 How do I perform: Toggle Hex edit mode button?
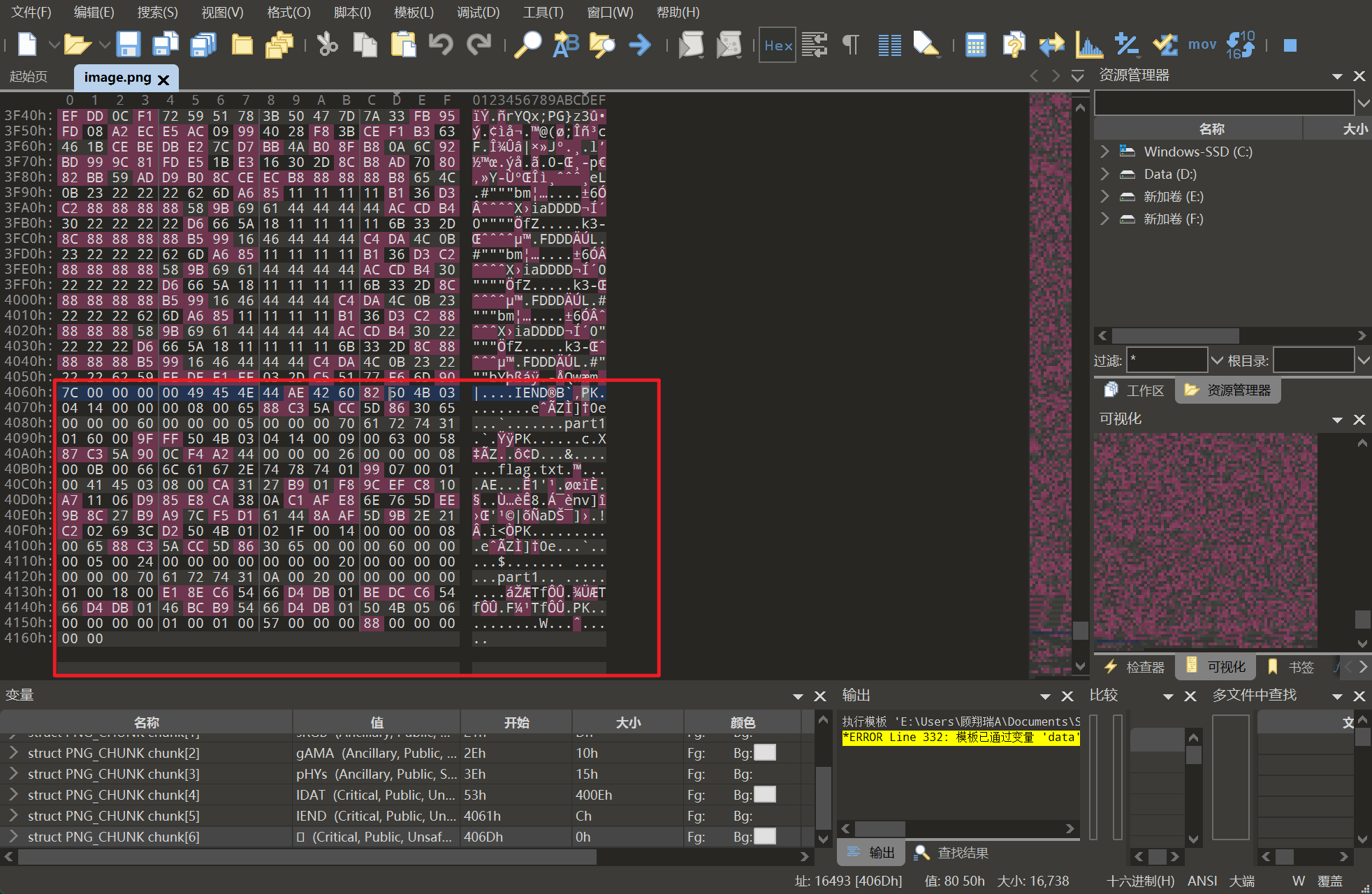[x=778, y=45]
